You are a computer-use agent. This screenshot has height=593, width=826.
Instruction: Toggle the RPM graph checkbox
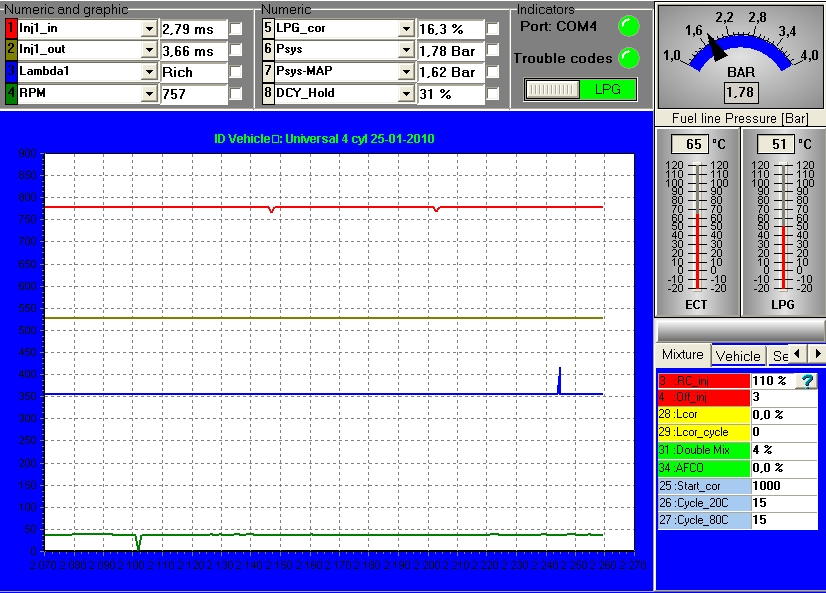(x=236, y=94)
